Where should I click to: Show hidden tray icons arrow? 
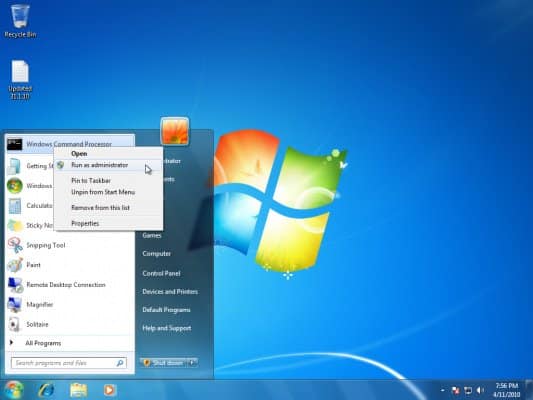443,390
